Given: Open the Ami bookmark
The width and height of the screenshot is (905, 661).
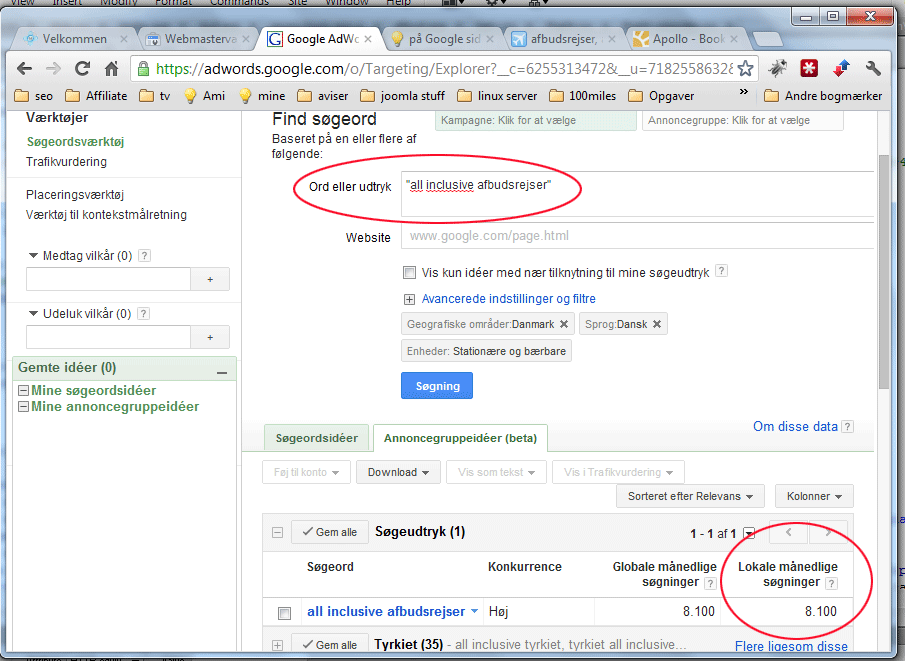Looking at the screenshot, I should tap(204, 96).
